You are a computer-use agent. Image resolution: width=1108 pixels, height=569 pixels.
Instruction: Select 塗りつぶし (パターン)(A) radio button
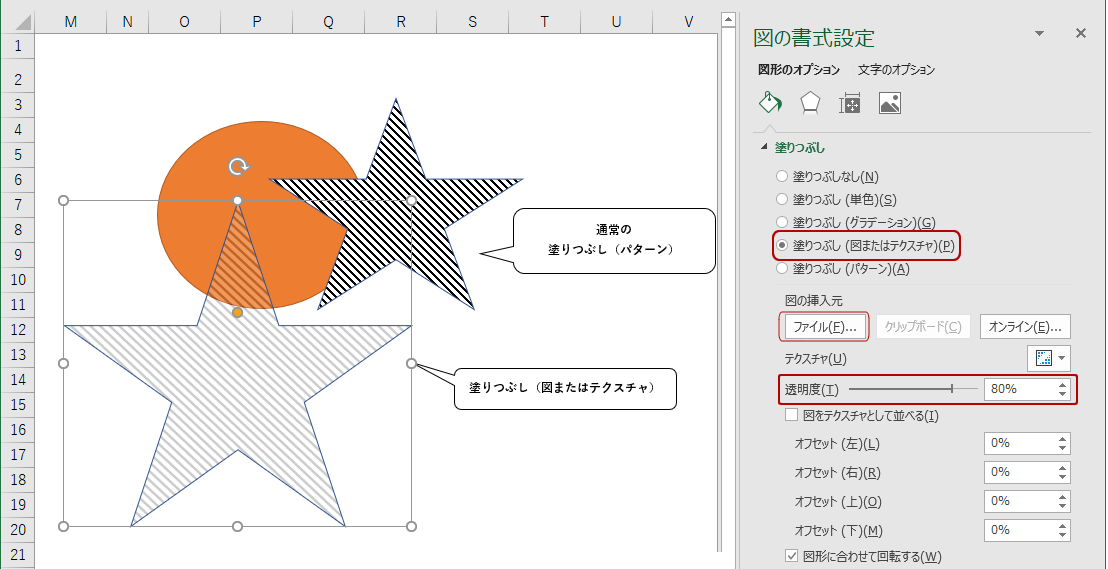(782, 269)
